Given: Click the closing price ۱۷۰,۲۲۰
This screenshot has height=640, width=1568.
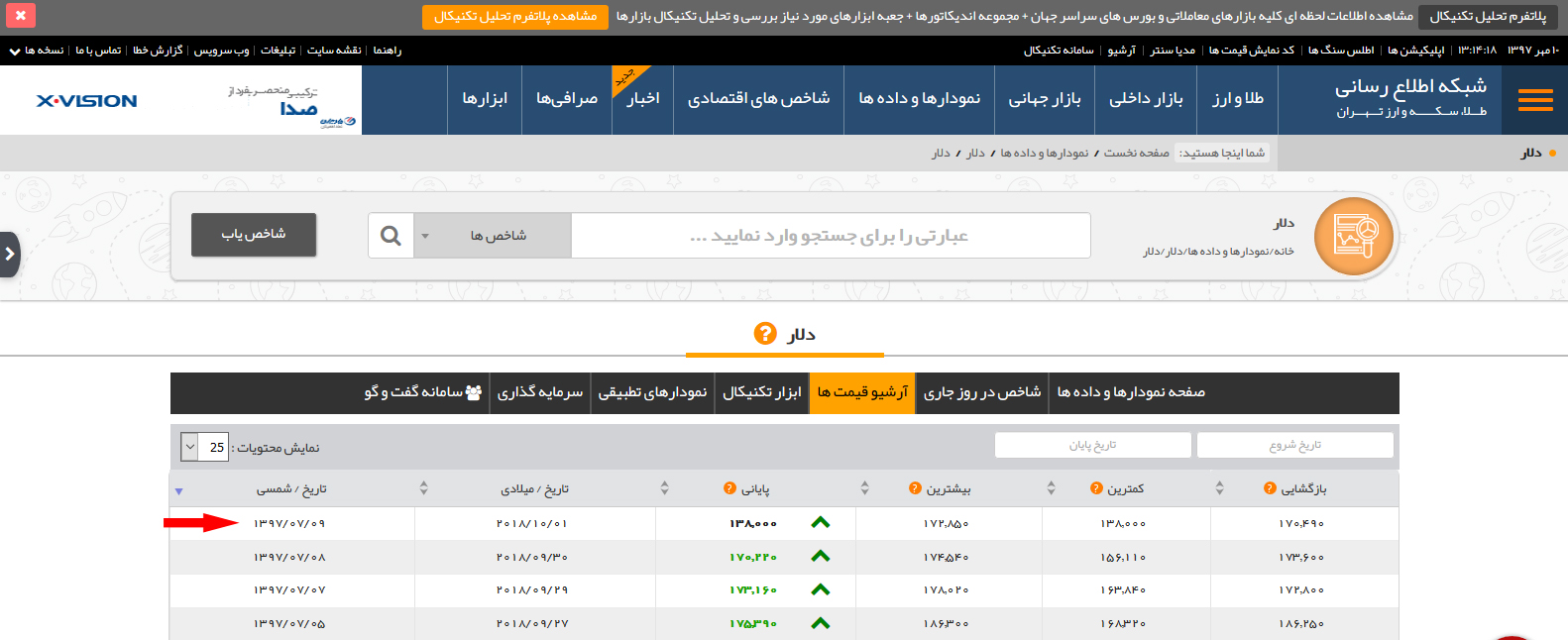Looking at the screenshot, I should [753, 557].
